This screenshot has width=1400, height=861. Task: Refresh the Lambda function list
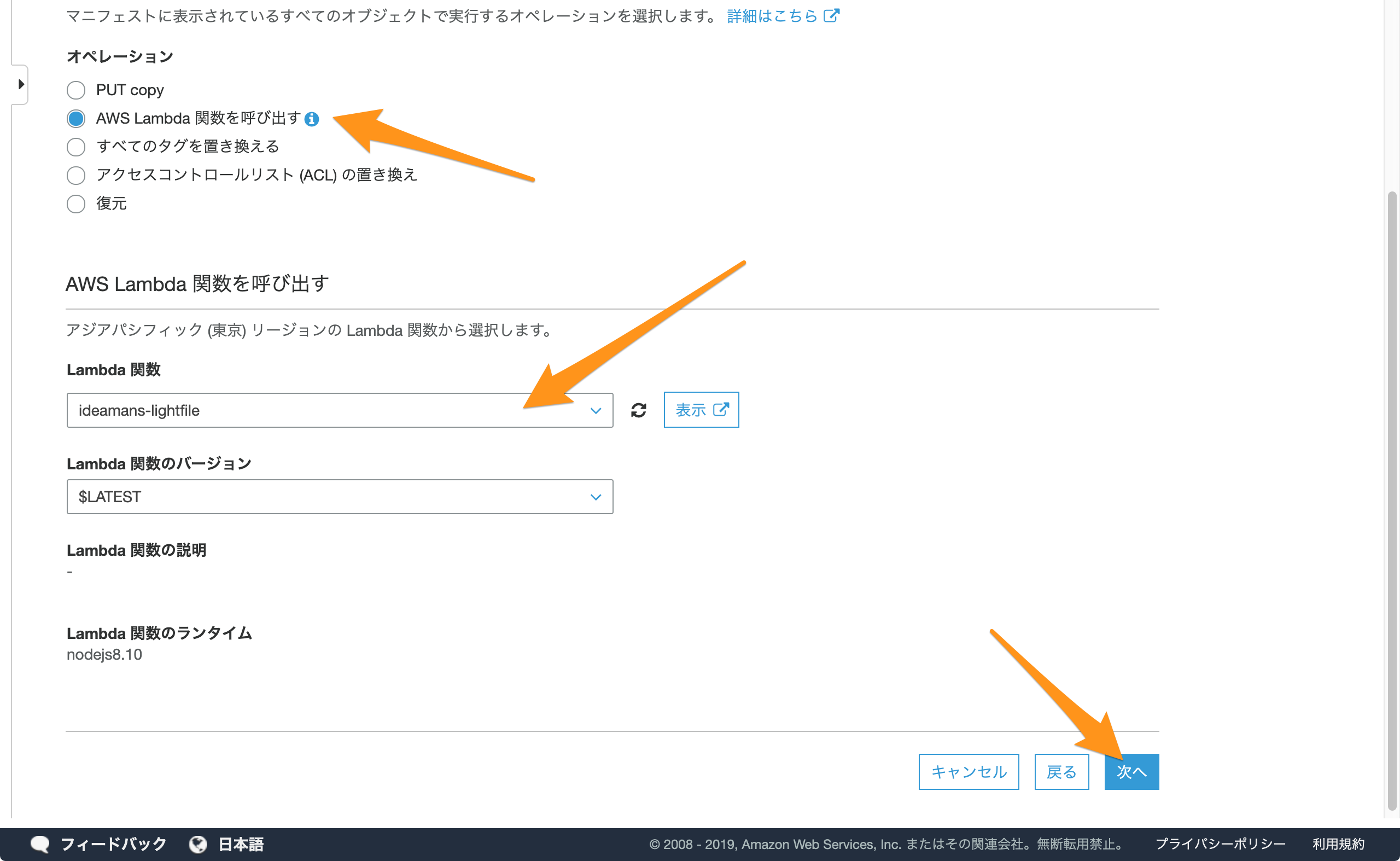pos(638,410)
